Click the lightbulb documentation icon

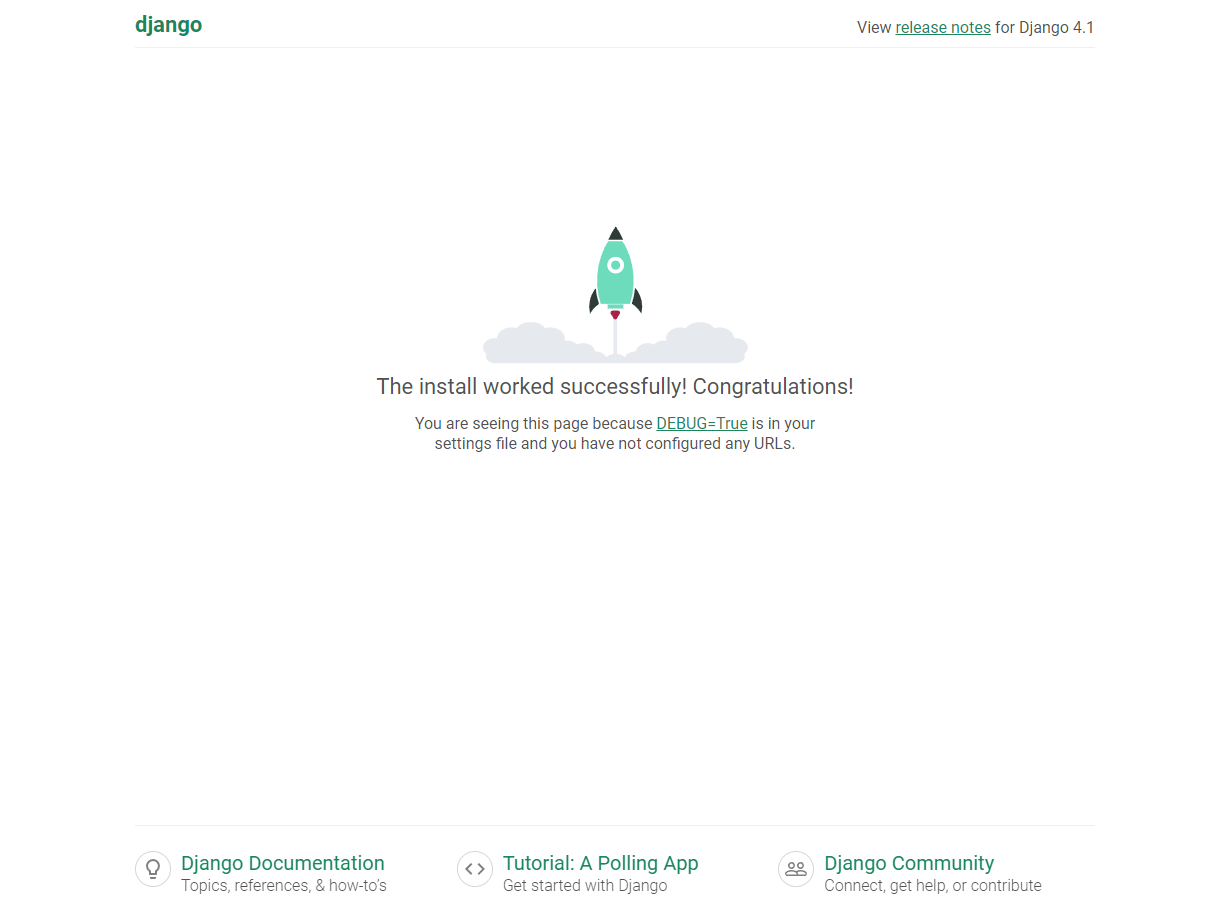click(x=153, y=869)
